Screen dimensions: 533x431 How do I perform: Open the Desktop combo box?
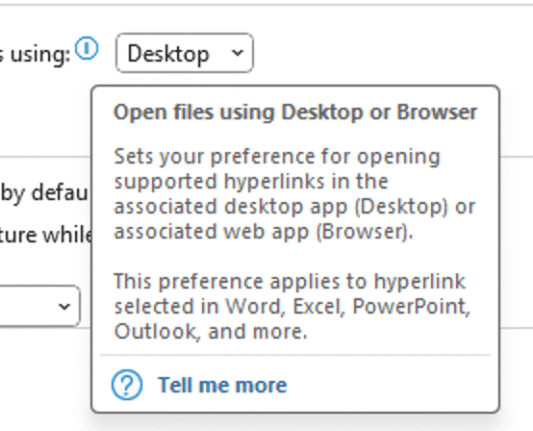(x=185, y=53)
